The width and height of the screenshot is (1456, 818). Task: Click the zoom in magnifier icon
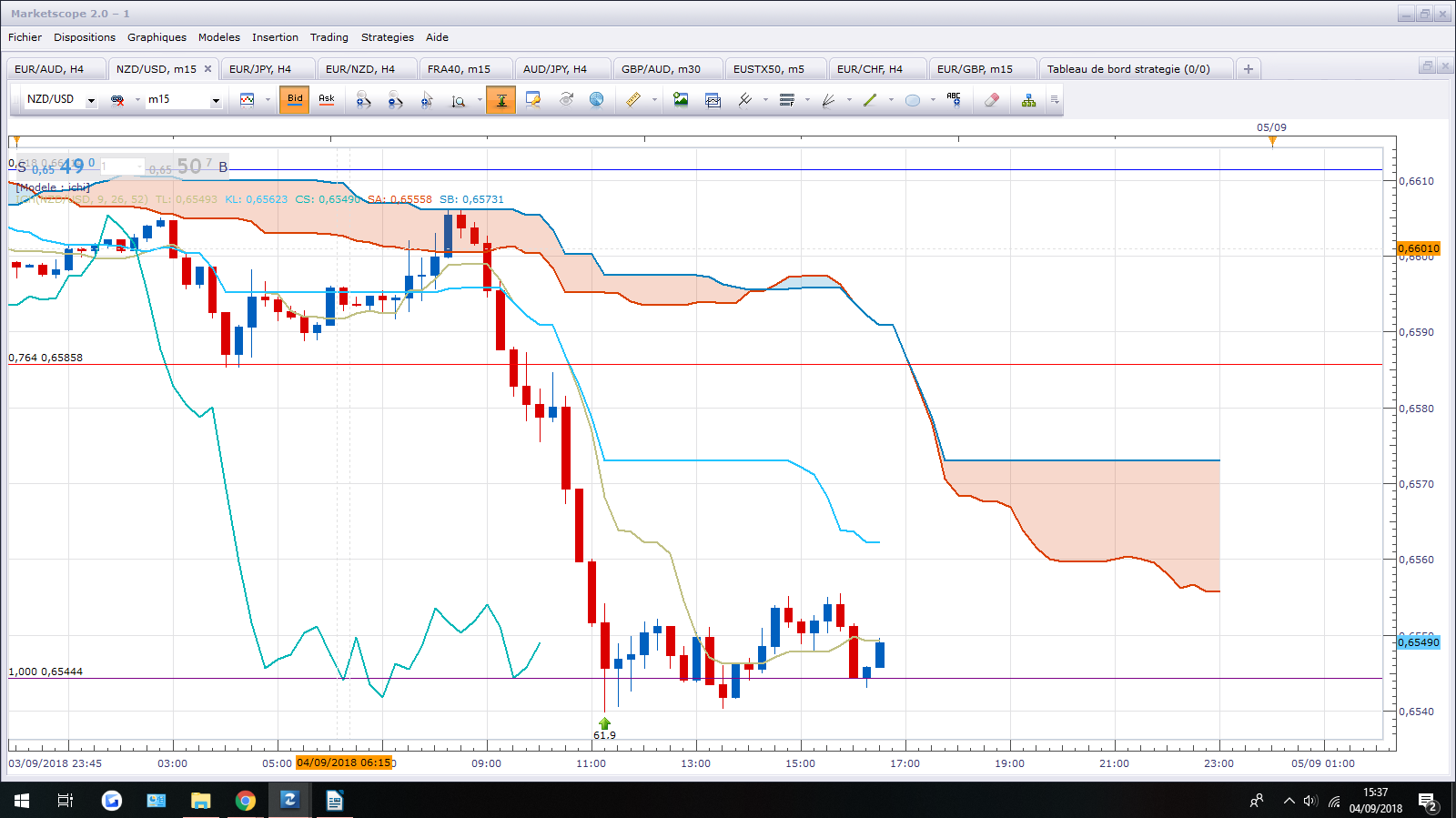click(x=363, y=100)
